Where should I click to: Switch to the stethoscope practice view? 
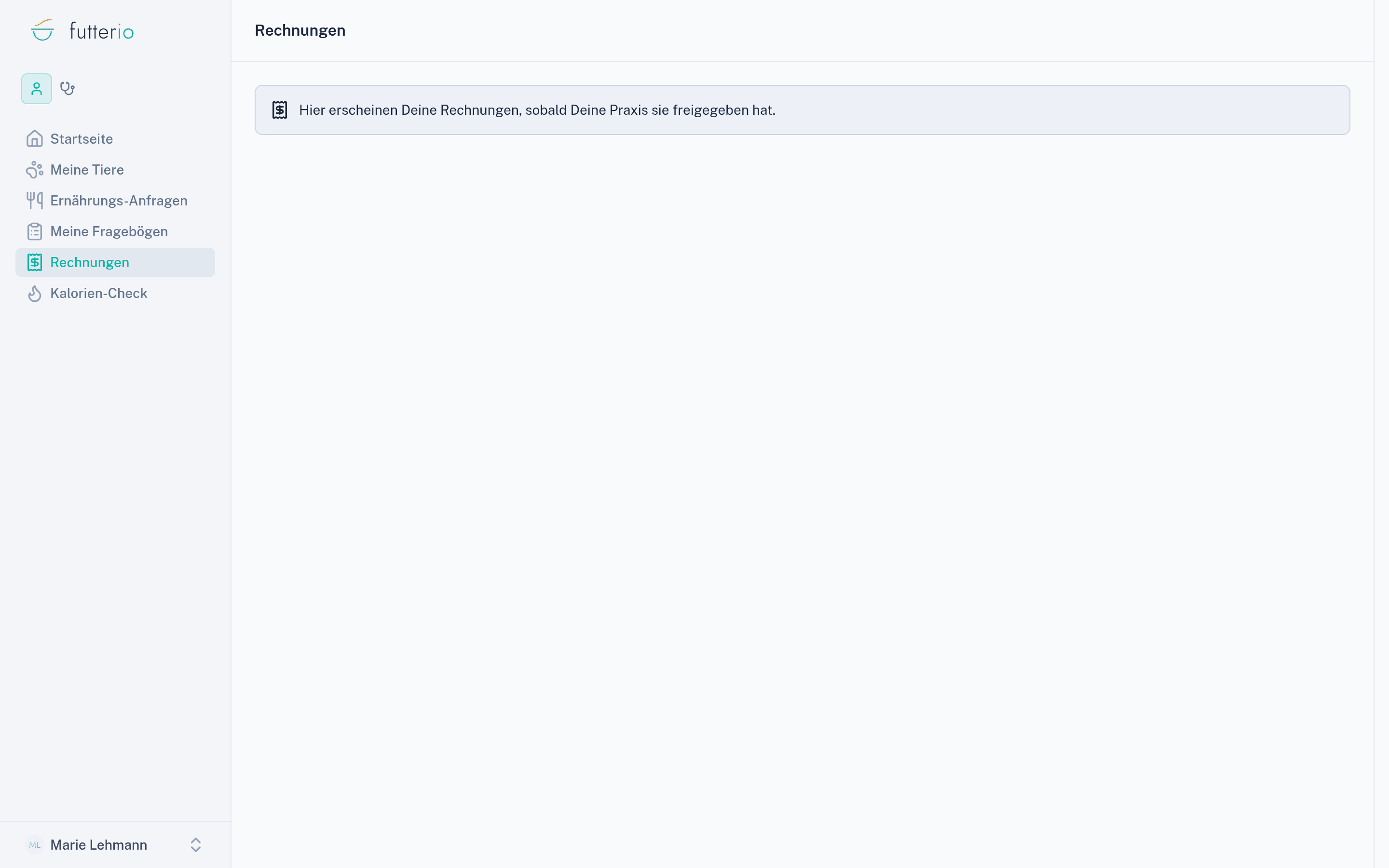click(68, 88)
